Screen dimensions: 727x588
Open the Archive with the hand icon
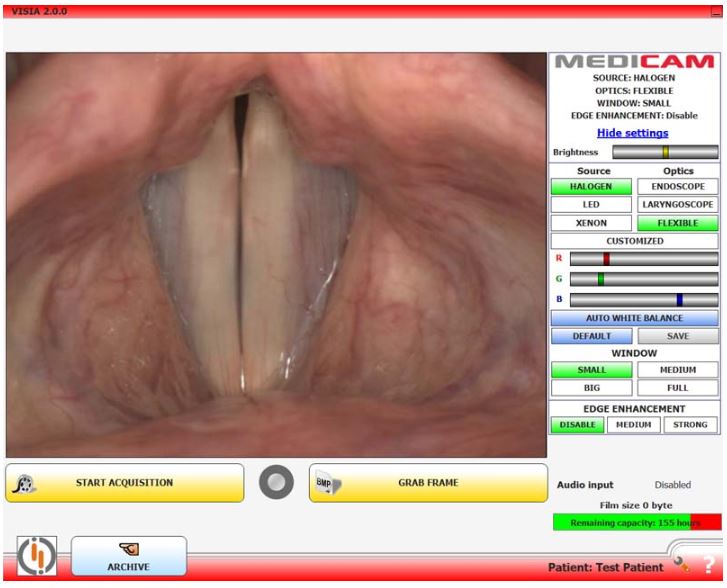click(x=129, y=556)
